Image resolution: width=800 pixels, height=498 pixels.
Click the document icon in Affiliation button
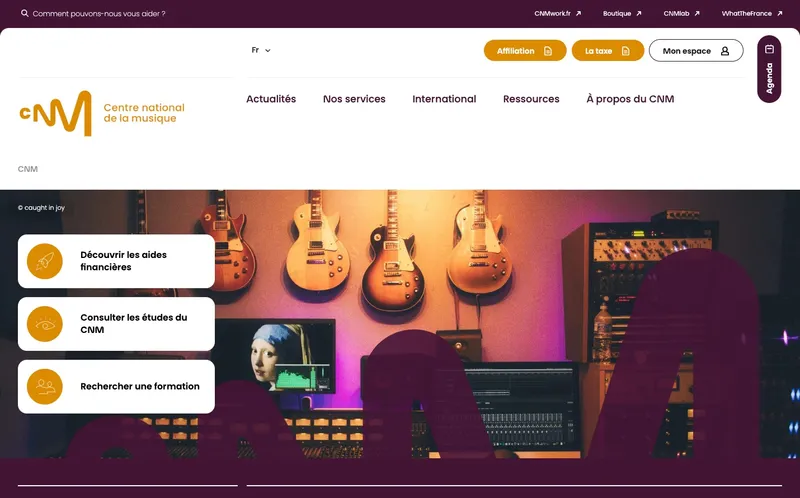point(548,51)
